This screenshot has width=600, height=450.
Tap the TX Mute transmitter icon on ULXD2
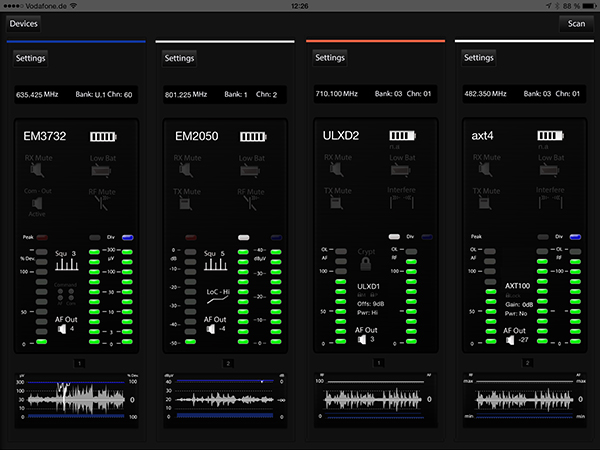337,205
